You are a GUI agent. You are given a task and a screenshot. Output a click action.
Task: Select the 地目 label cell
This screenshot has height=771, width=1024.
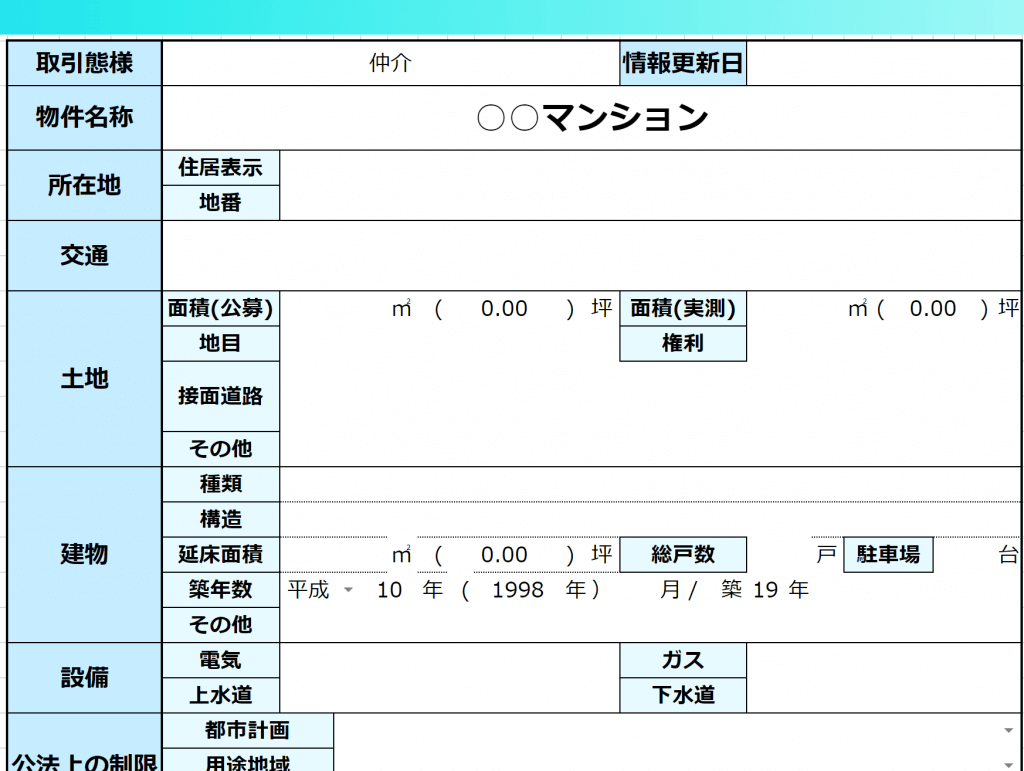tap(220, 343)
